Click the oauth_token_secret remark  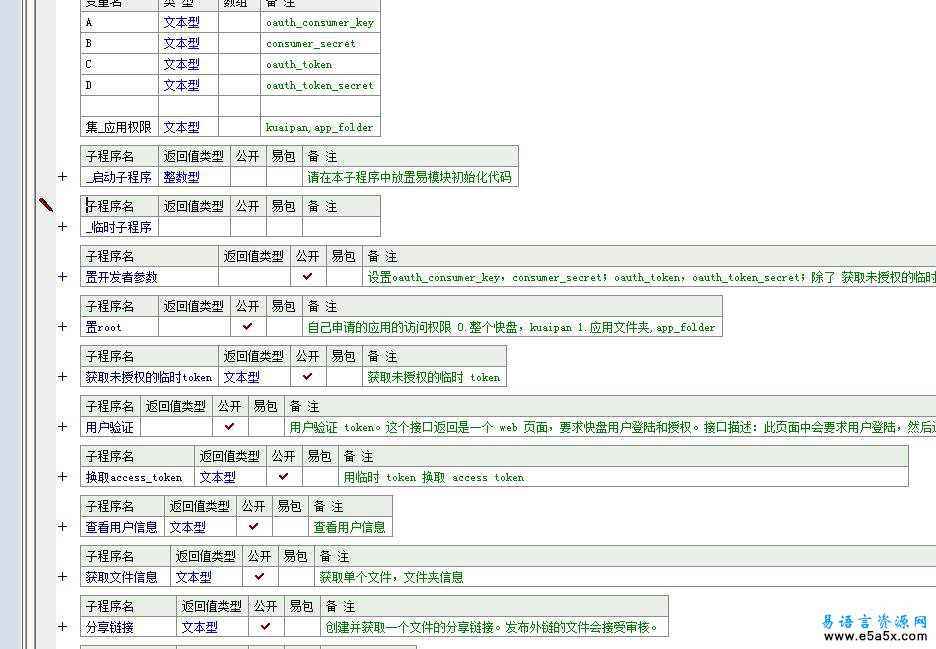click(320, 85)
